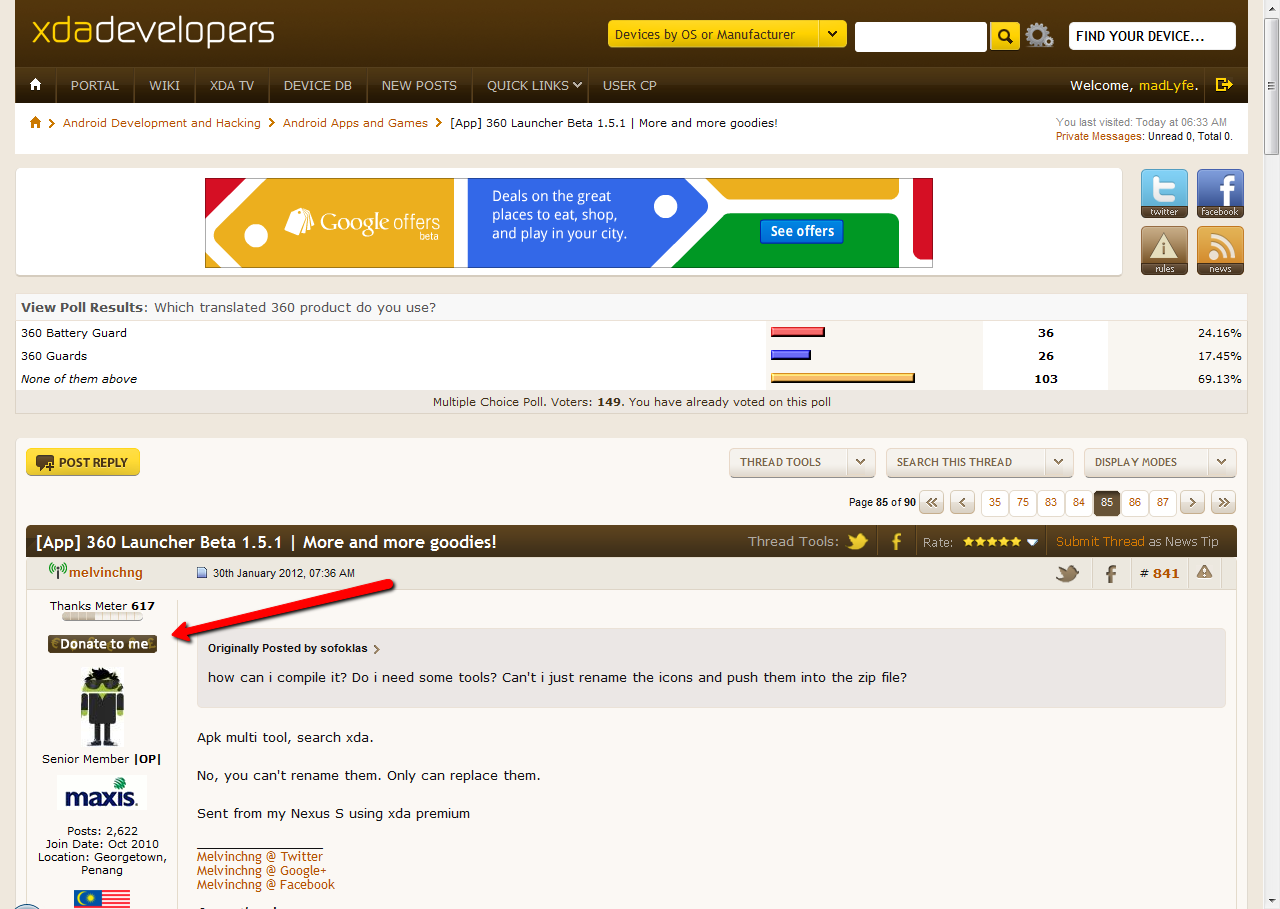Open the news RSS tile
The height and width of the screenshot is (909, 1280).
(1221, 250)
